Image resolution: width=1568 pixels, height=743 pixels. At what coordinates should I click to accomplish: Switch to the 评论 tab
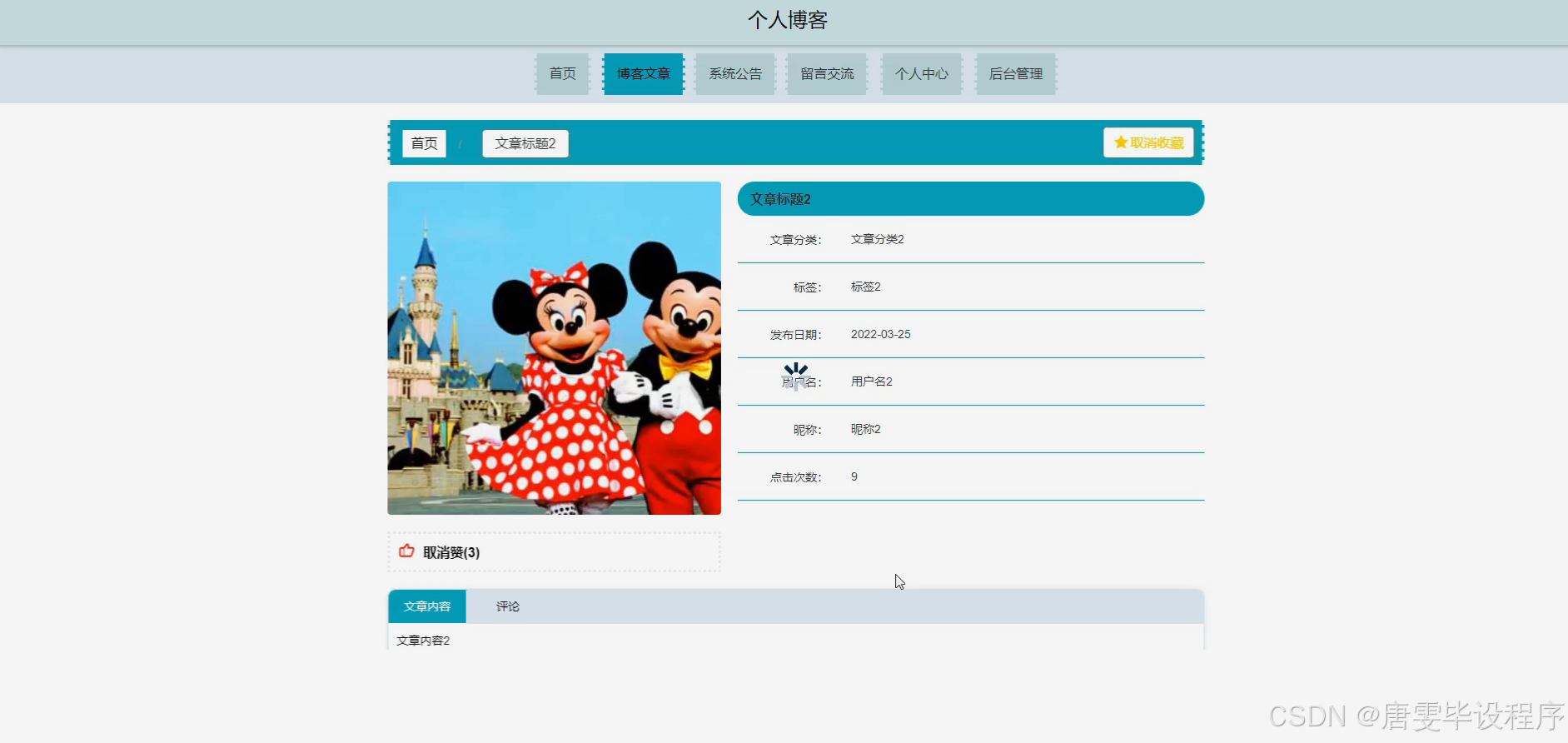508,606
